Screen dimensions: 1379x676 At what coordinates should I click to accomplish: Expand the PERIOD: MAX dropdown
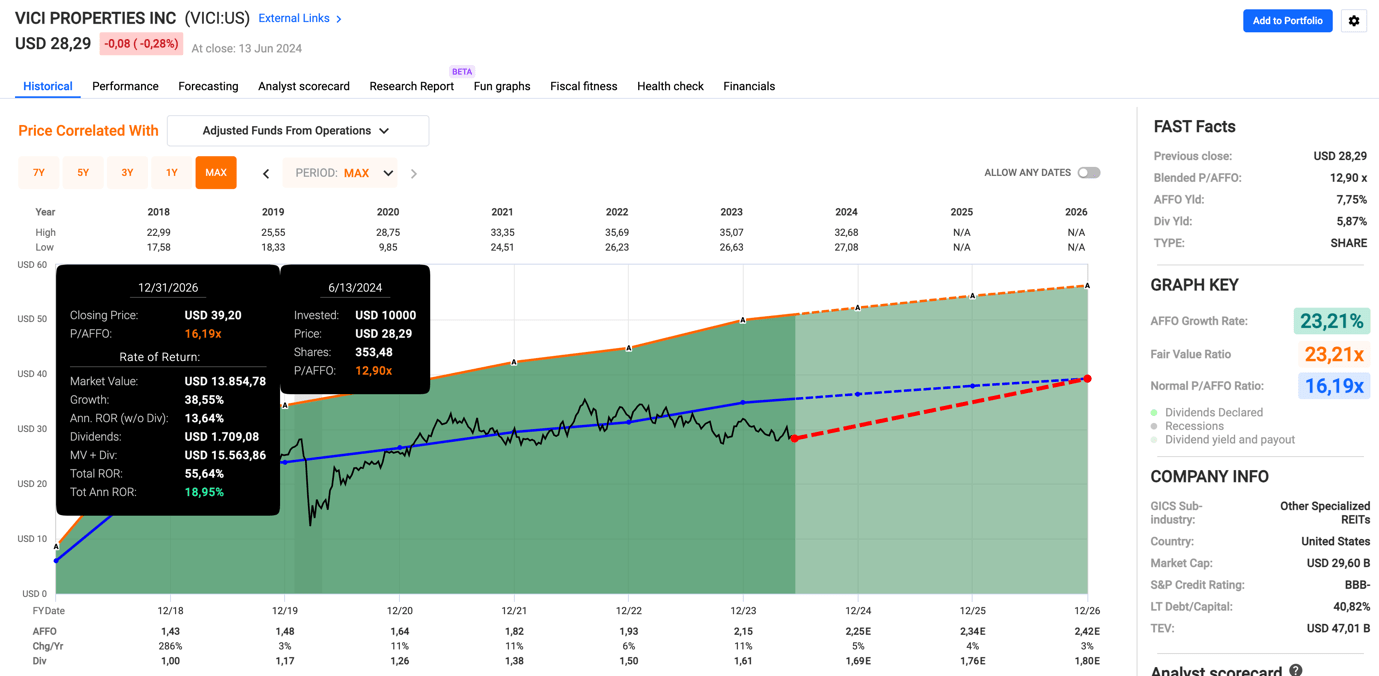tap(340, 172)
